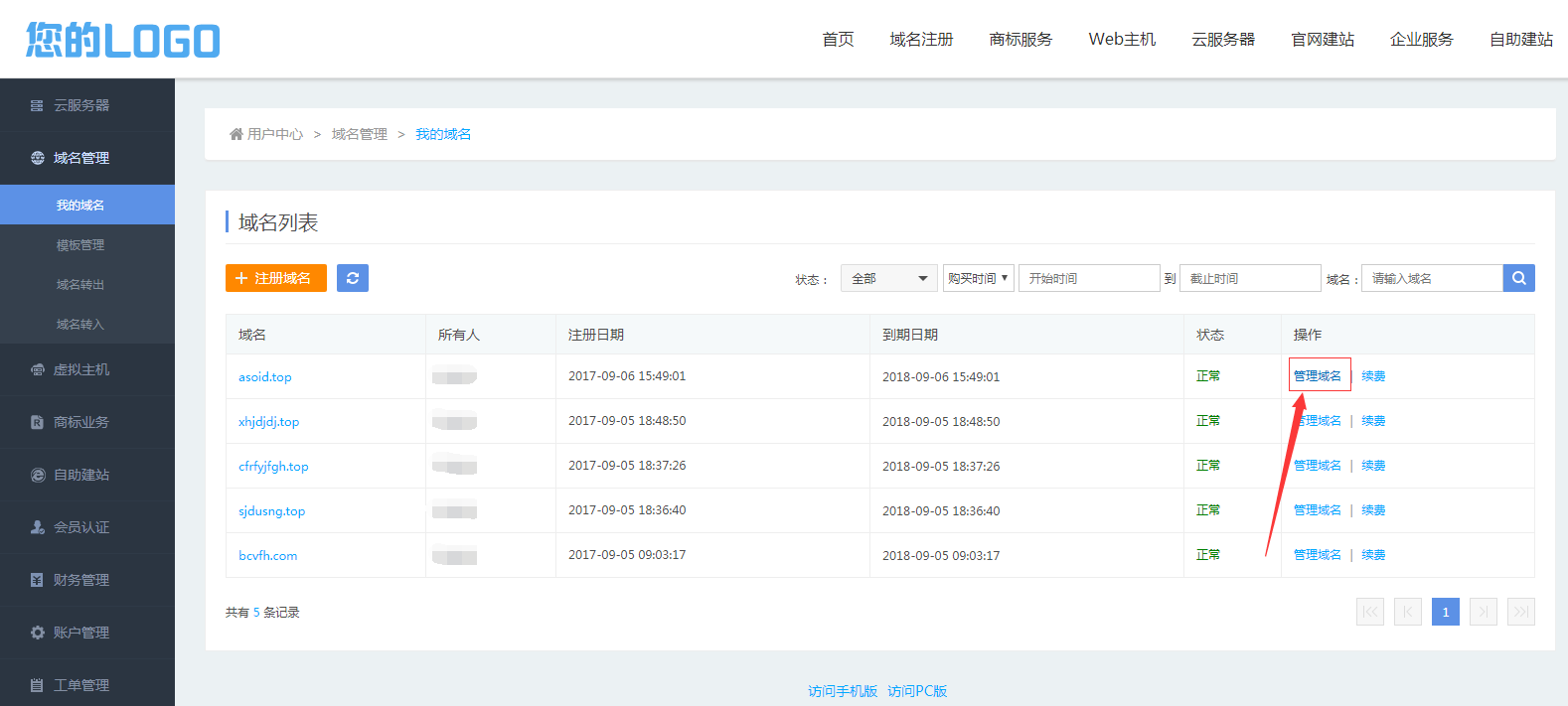Viewport: 1568px width, 706px height.
Task: Go to the last page of pagination
Action: tap(1520, 612)
